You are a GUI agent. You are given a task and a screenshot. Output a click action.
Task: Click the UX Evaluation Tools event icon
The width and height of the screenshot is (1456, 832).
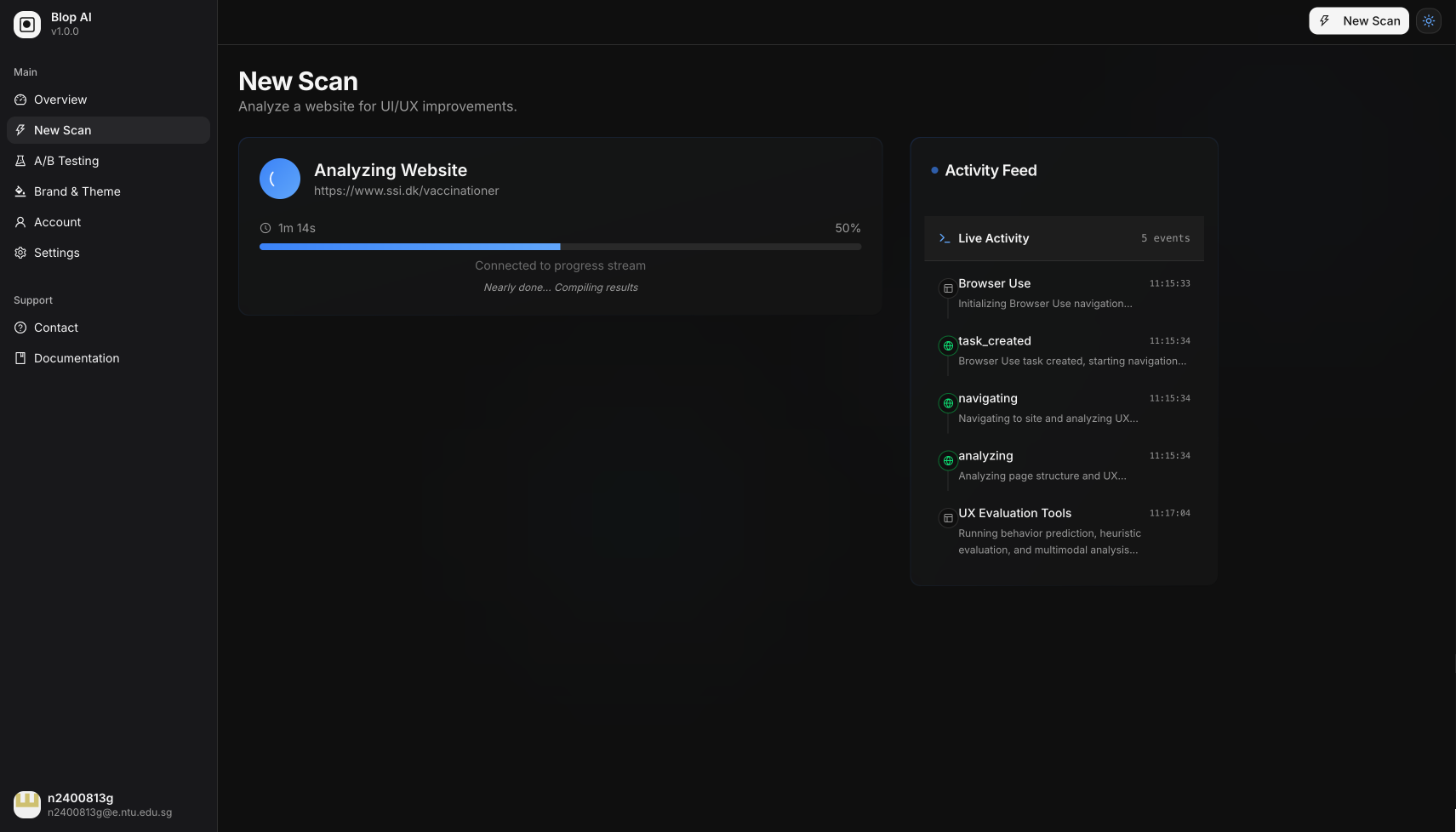(948, 518)
